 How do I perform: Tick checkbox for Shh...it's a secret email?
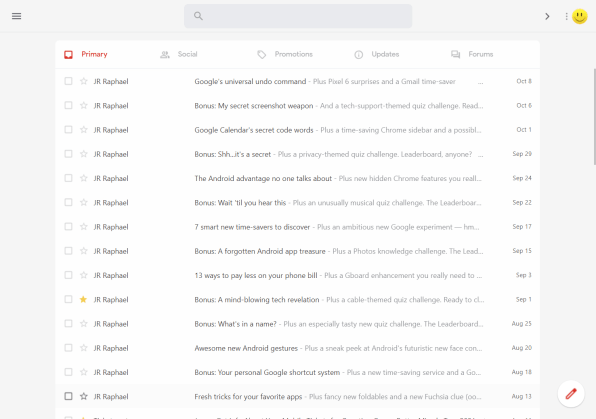point(68,154)
